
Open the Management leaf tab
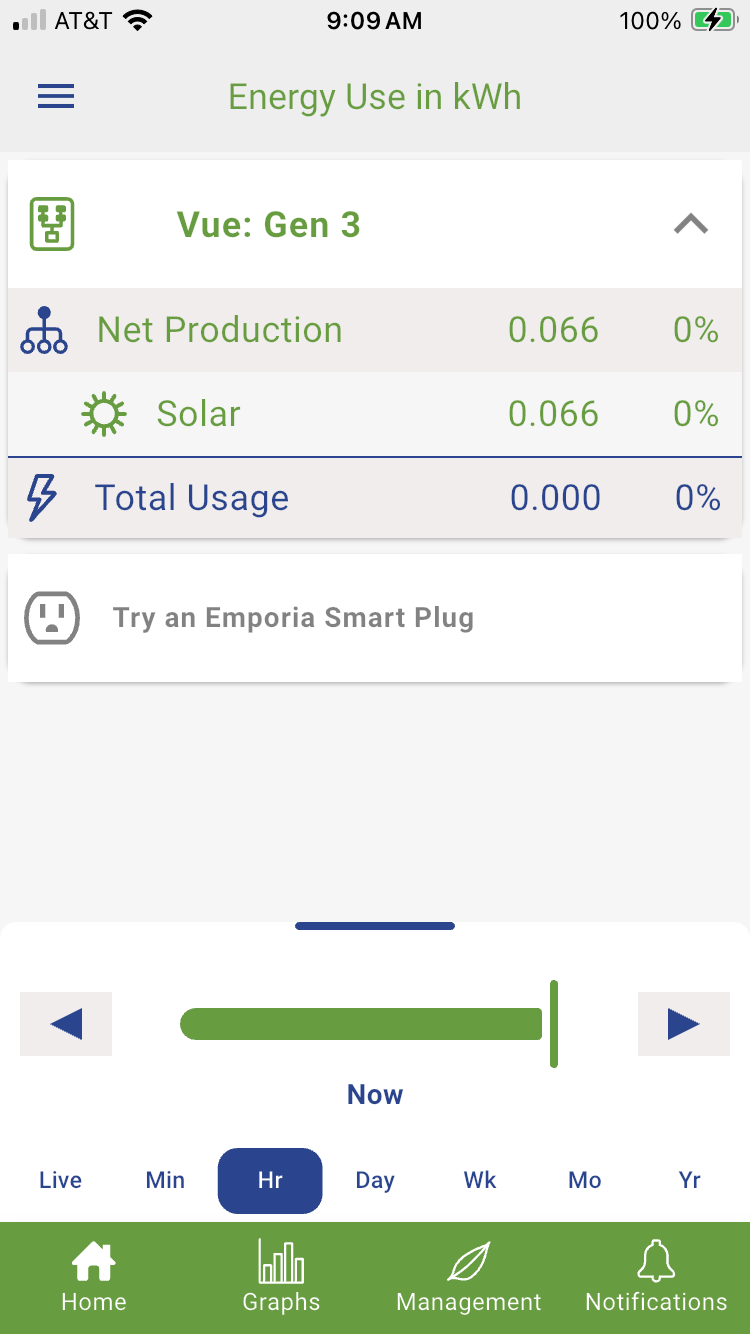pos(468,1276)
